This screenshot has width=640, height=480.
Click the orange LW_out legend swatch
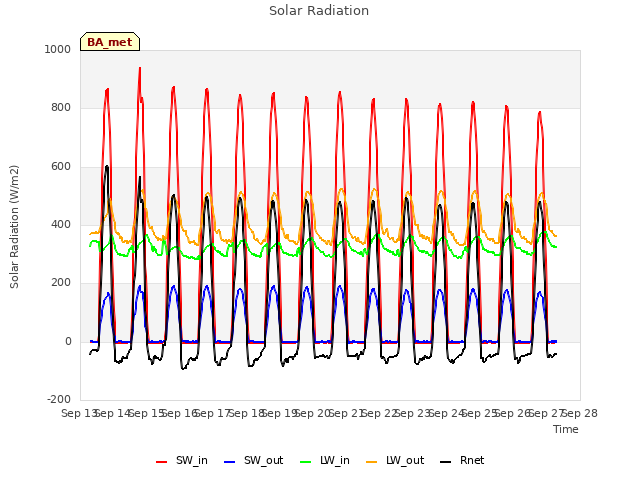point(372,462)
